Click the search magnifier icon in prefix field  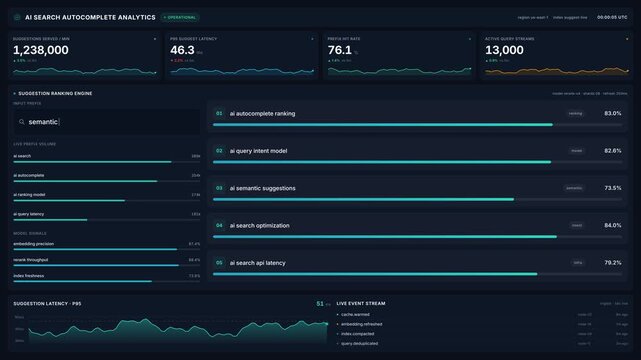(22, 122)
